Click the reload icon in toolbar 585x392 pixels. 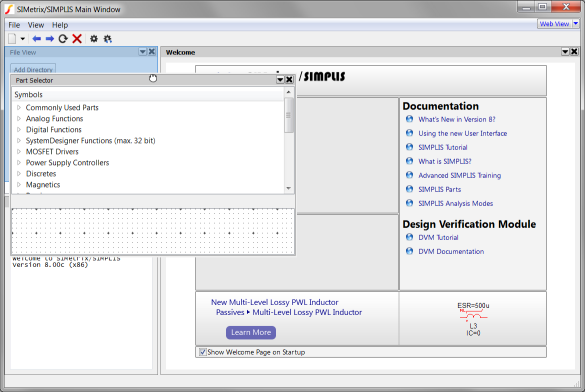(x=63, y=39)
